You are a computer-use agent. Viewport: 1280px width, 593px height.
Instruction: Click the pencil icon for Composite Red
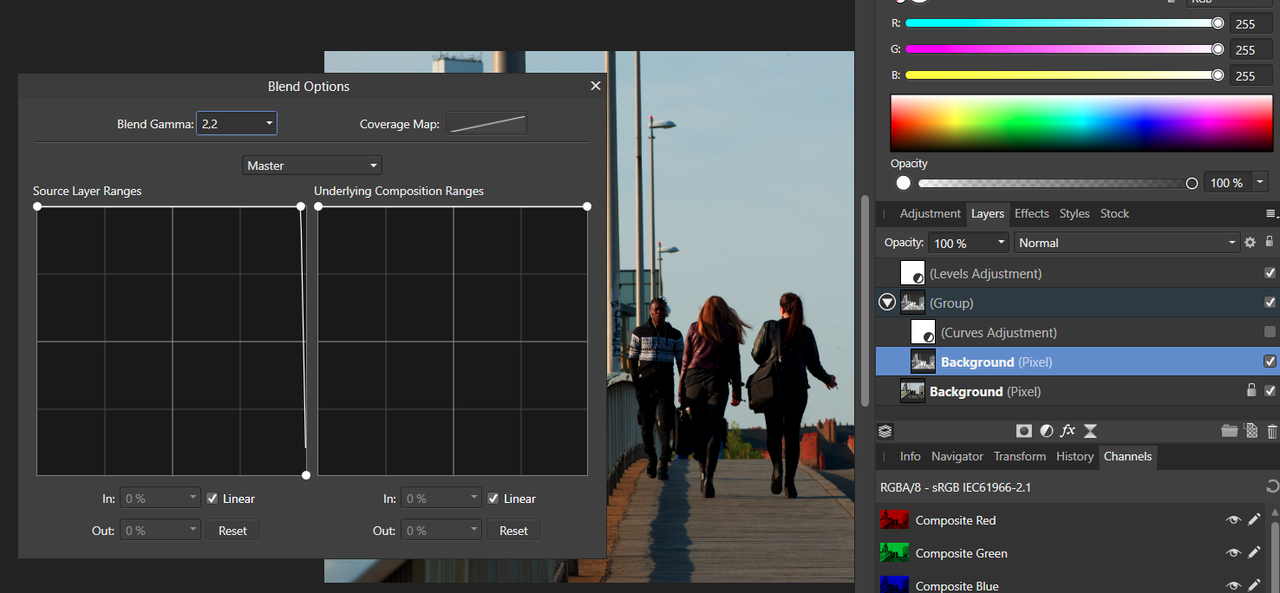click(x=1254, y=520)
